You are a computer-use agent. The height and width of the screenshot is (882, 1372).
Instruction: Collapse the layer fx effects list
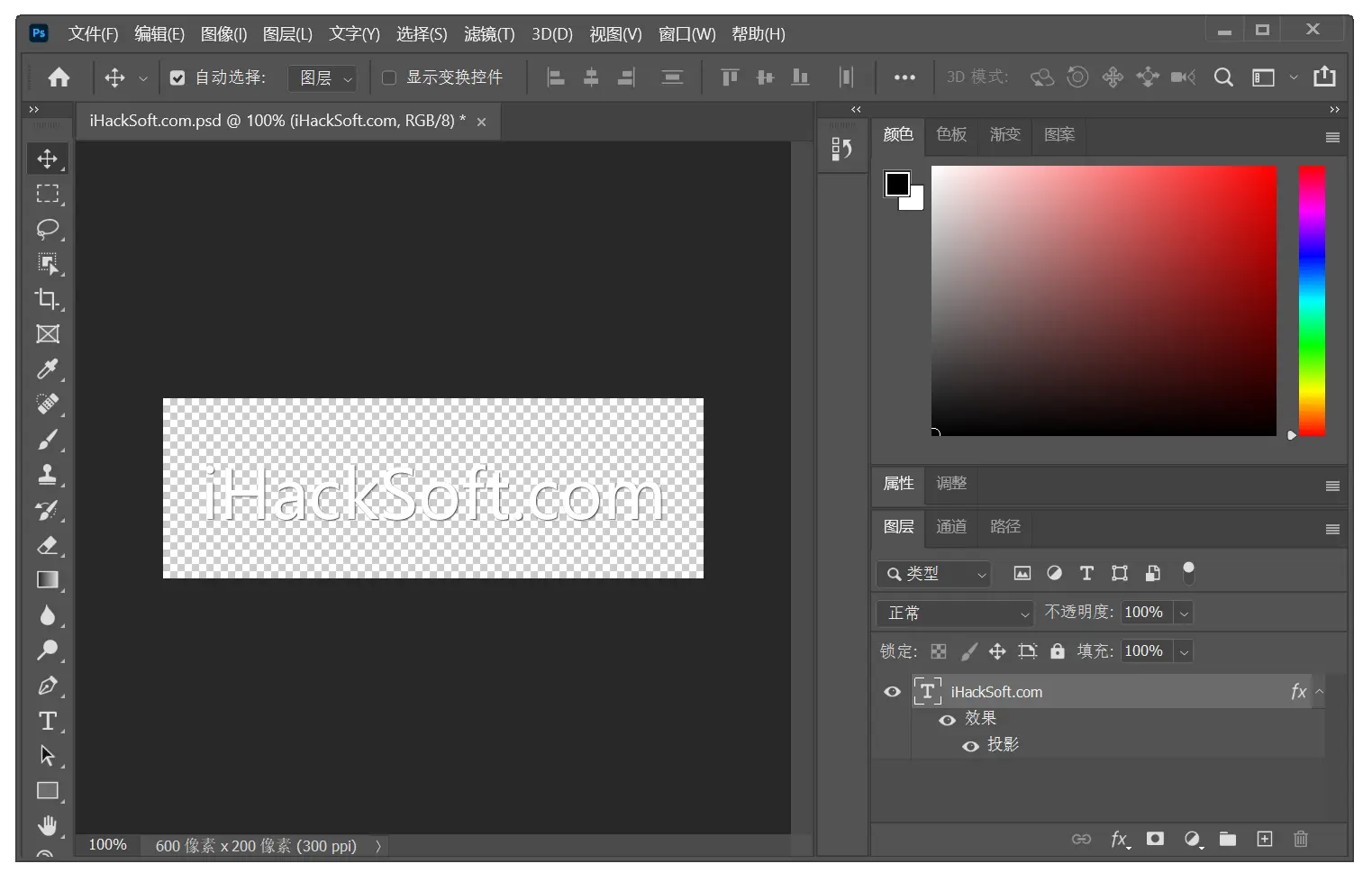coord(1319,692)
